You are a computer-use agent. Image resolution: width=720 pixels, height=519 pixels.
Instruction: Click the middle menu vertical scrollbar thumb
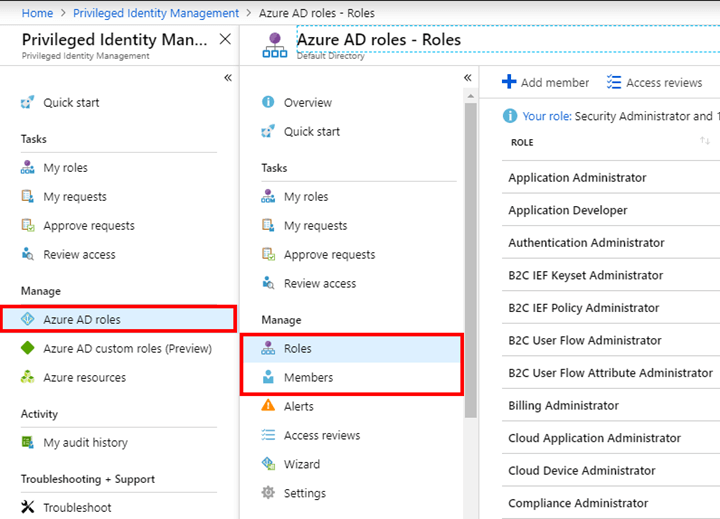[470, 260]
